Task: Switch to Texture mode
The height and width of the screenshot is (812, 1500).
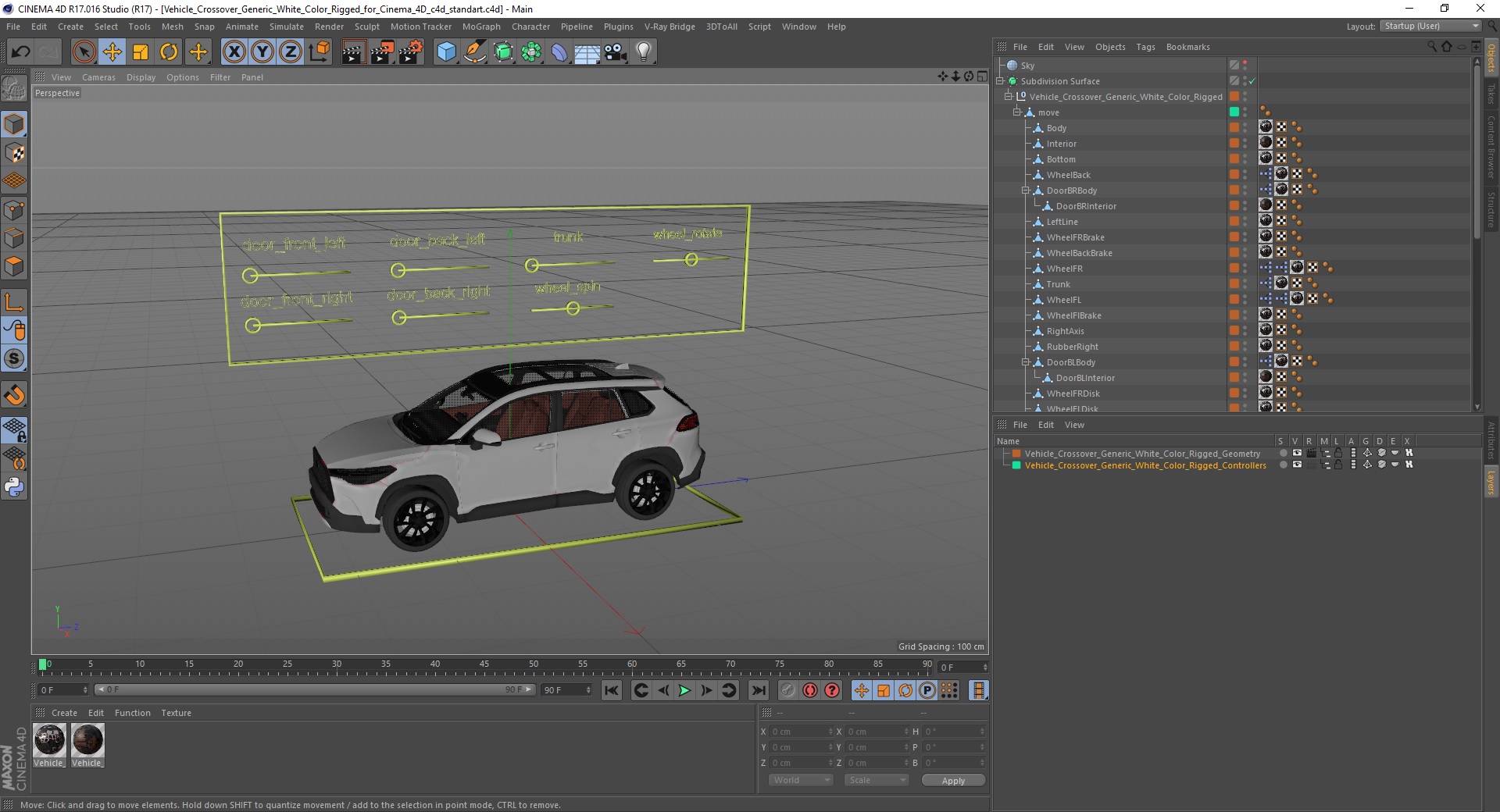Action: coord(14,153)
